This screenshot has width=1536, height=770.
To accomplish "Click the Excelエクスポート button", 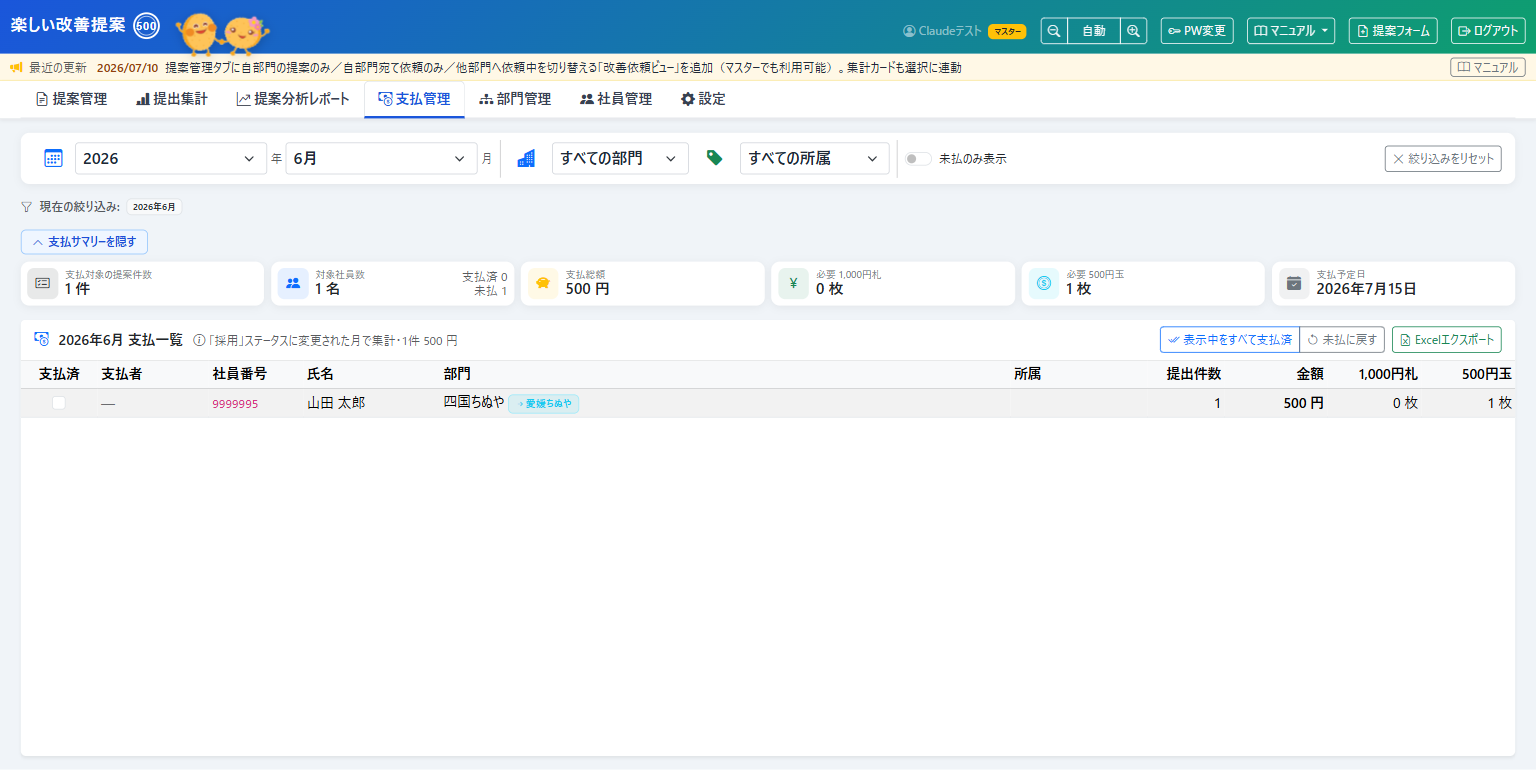I will tap(1446, 340).
